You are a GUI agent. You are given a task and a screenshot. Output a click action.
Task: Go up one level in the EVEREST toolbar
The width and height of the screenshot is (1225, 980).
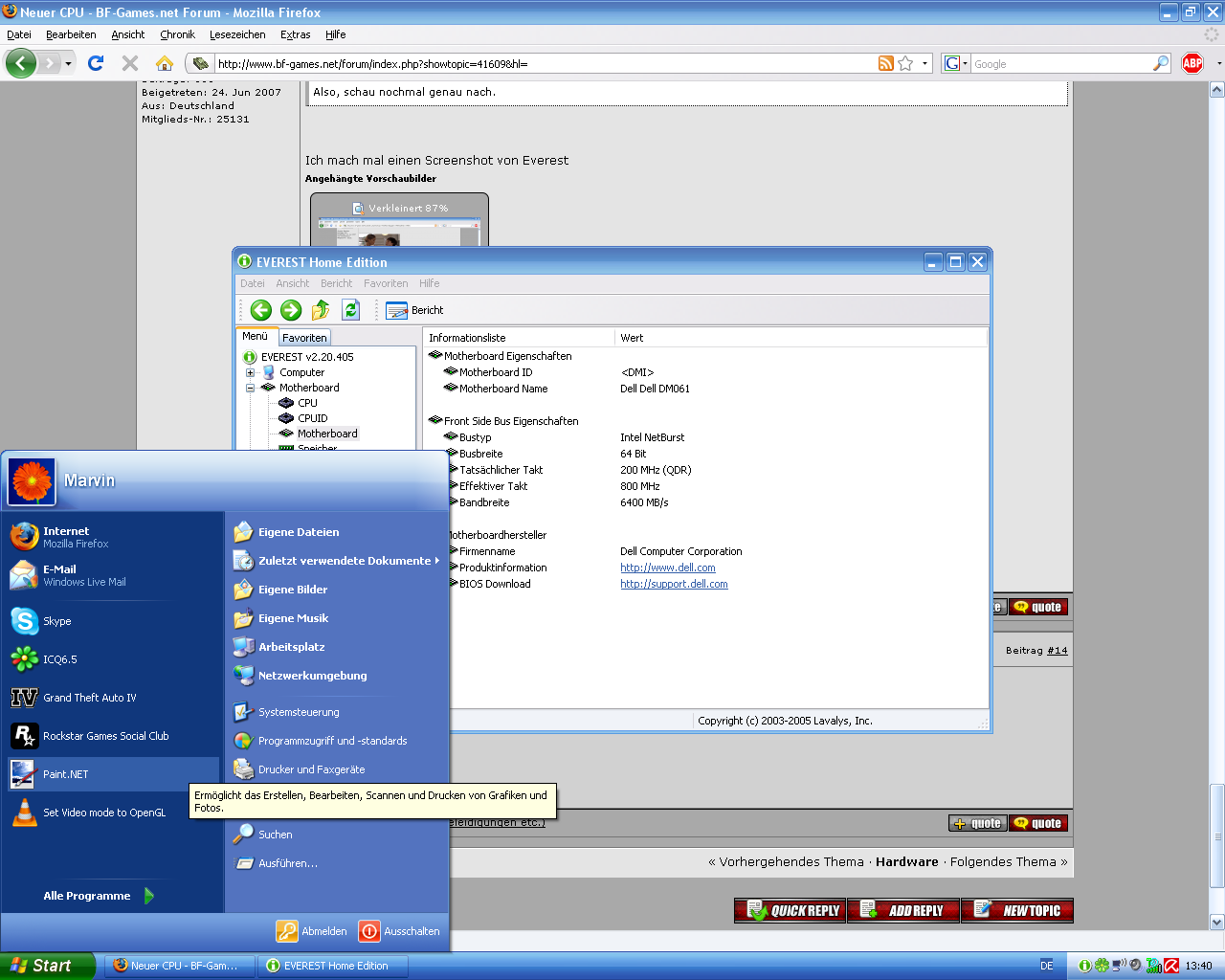coord(321,310)
